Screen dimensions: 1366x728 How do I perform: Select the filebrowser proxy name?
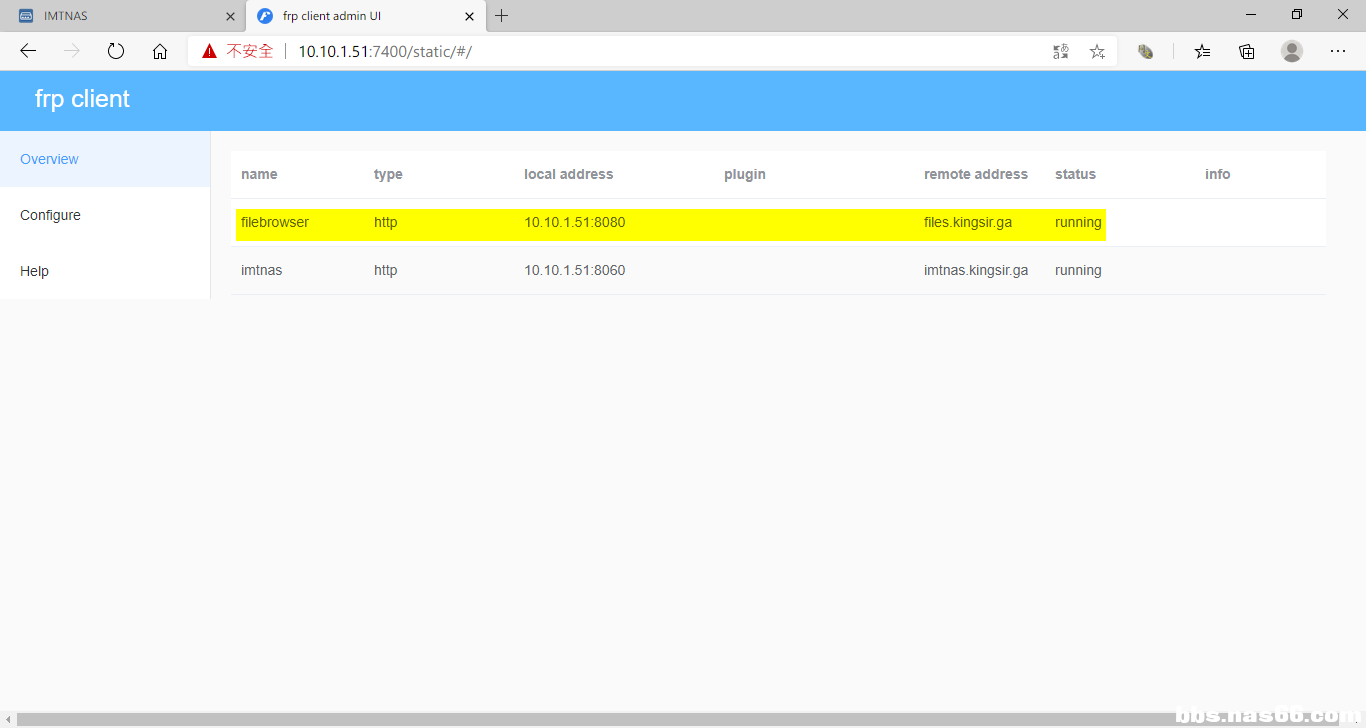pos(275,222)
